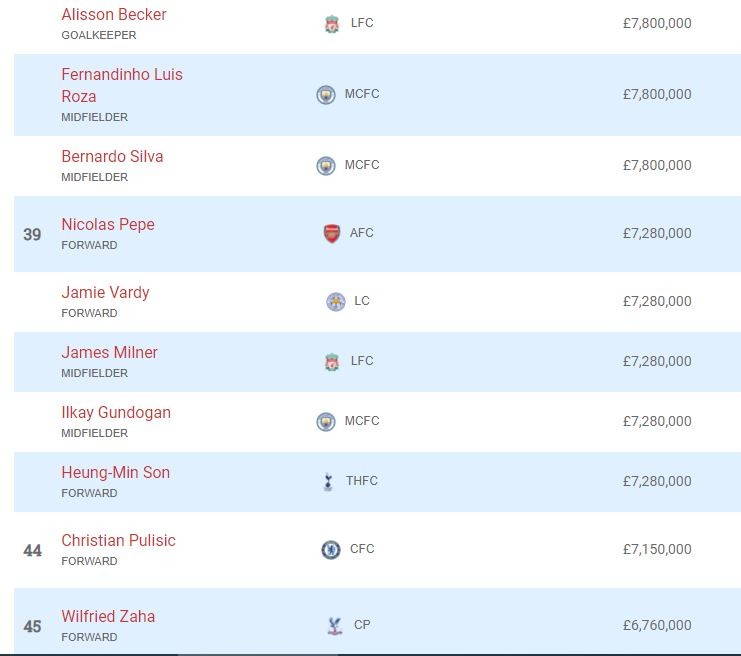Click Liverpool crest beside Alisson Becker
741x656 pixels.
(x=332, y=24)
